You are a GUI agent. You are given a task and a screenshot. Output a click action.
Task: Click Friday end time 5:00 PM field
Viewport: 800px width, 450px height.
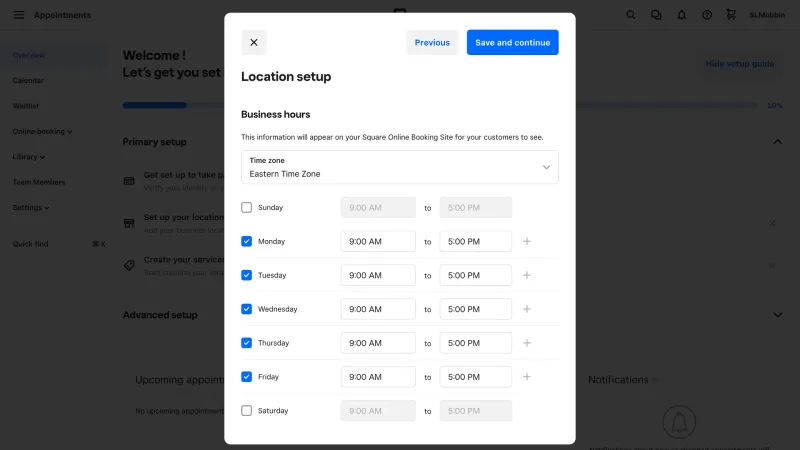476,377
